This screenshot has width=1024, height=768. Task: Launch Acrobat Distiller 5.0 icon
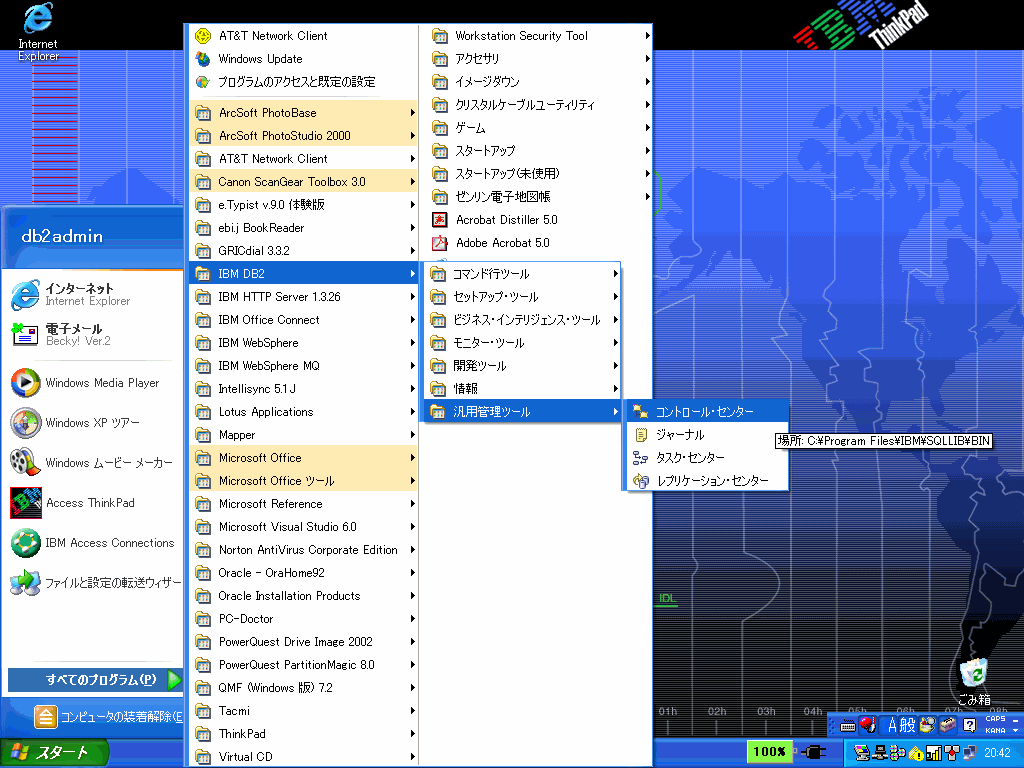point(440,220)
